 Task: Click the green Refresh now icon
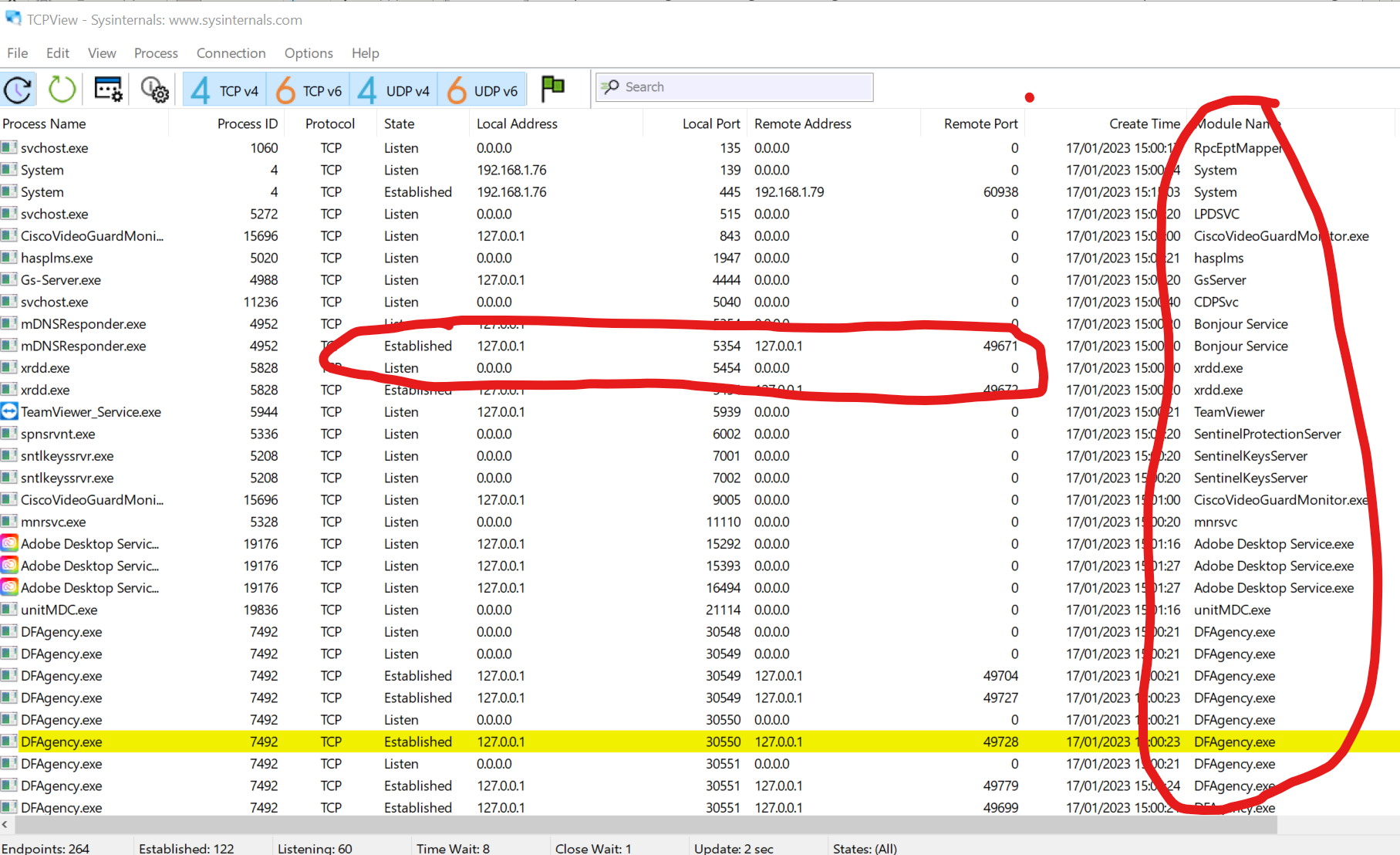coord(62,90)
